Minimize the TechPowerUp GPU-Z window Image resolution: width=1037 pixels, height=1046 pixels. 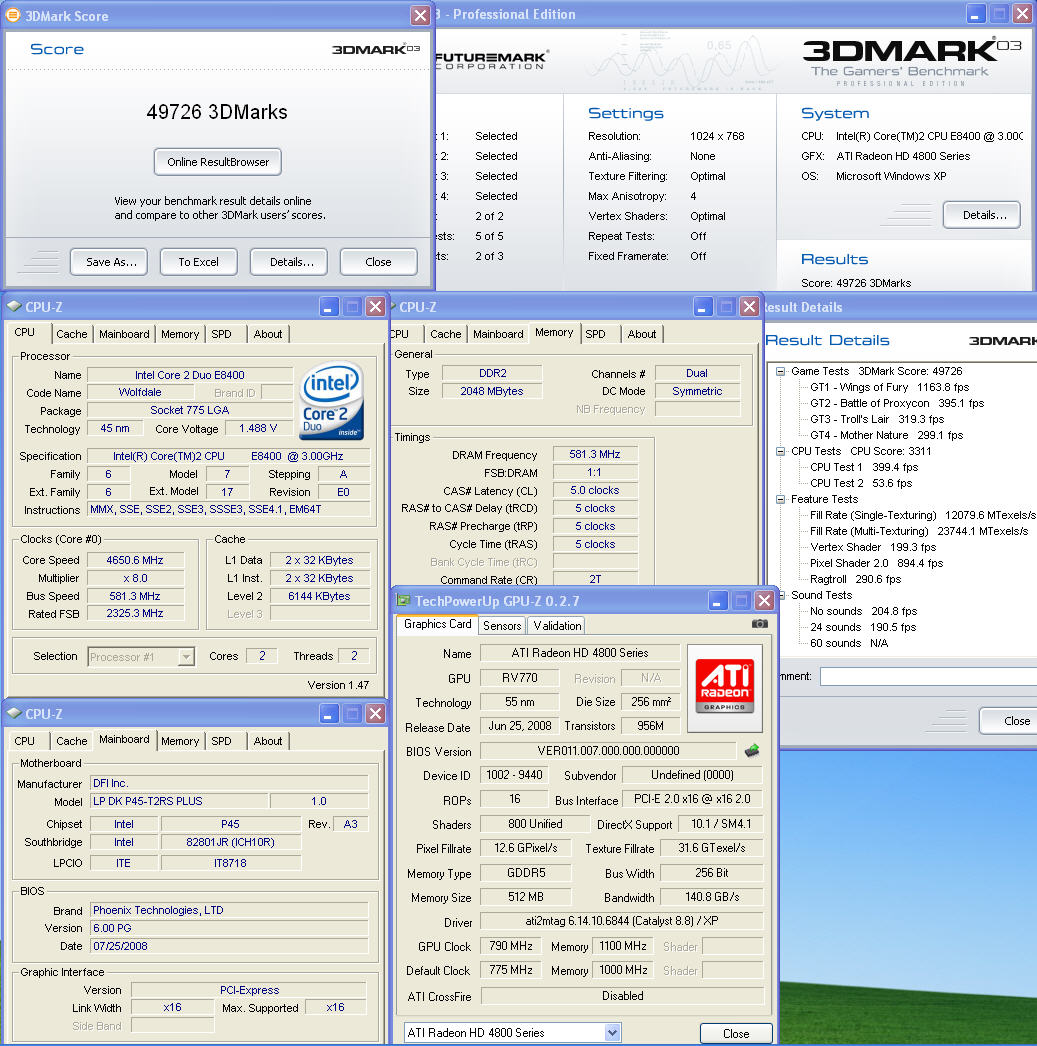tap(717, 601)
